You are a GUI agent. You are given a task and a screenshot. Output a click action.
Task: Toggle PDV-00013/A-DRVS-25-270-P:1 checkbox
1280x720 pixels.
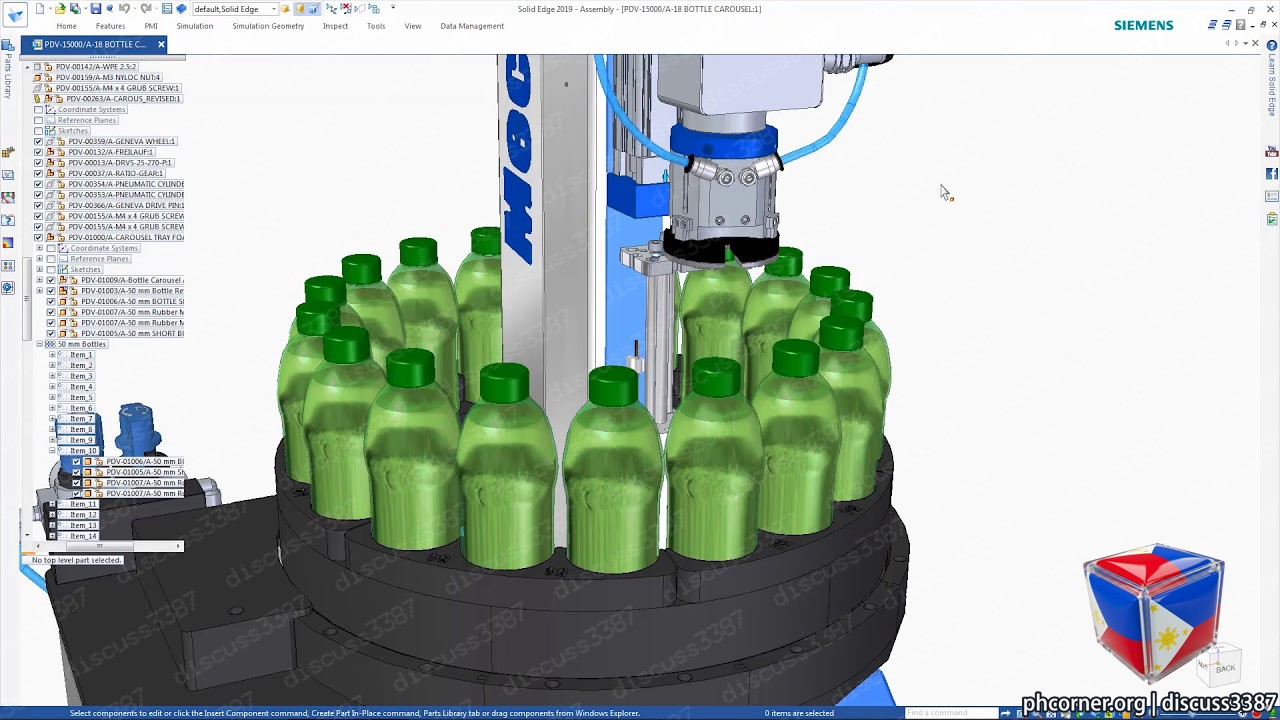pos(39,163)
